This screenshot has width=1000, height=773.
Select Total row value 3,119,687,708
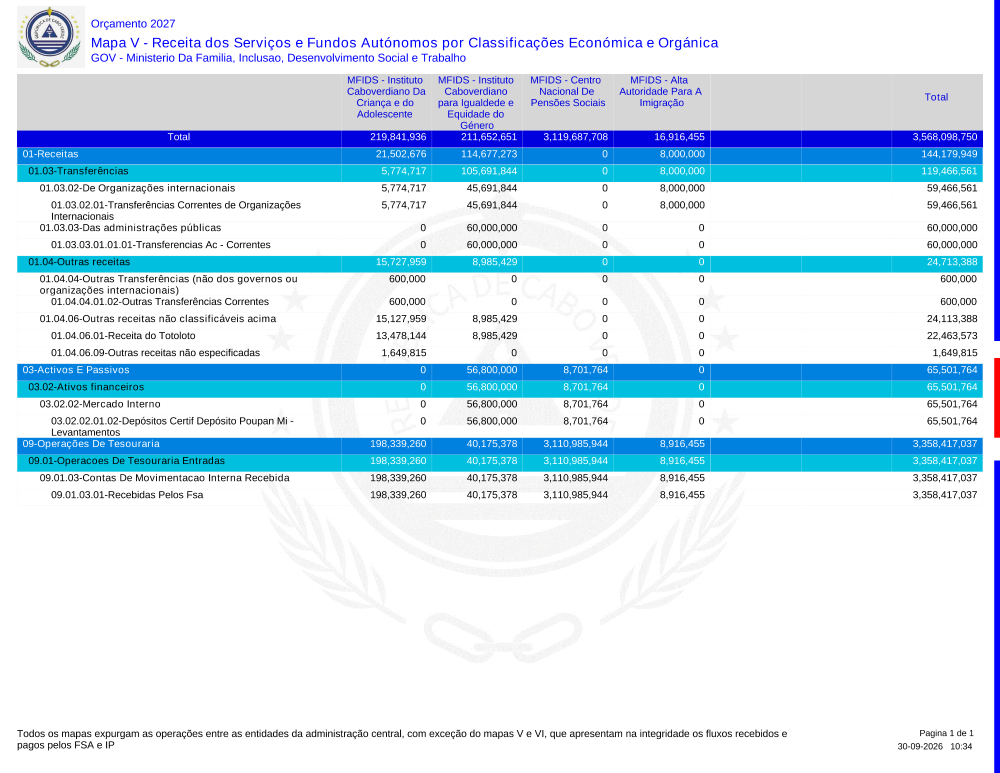click(575, 137)
